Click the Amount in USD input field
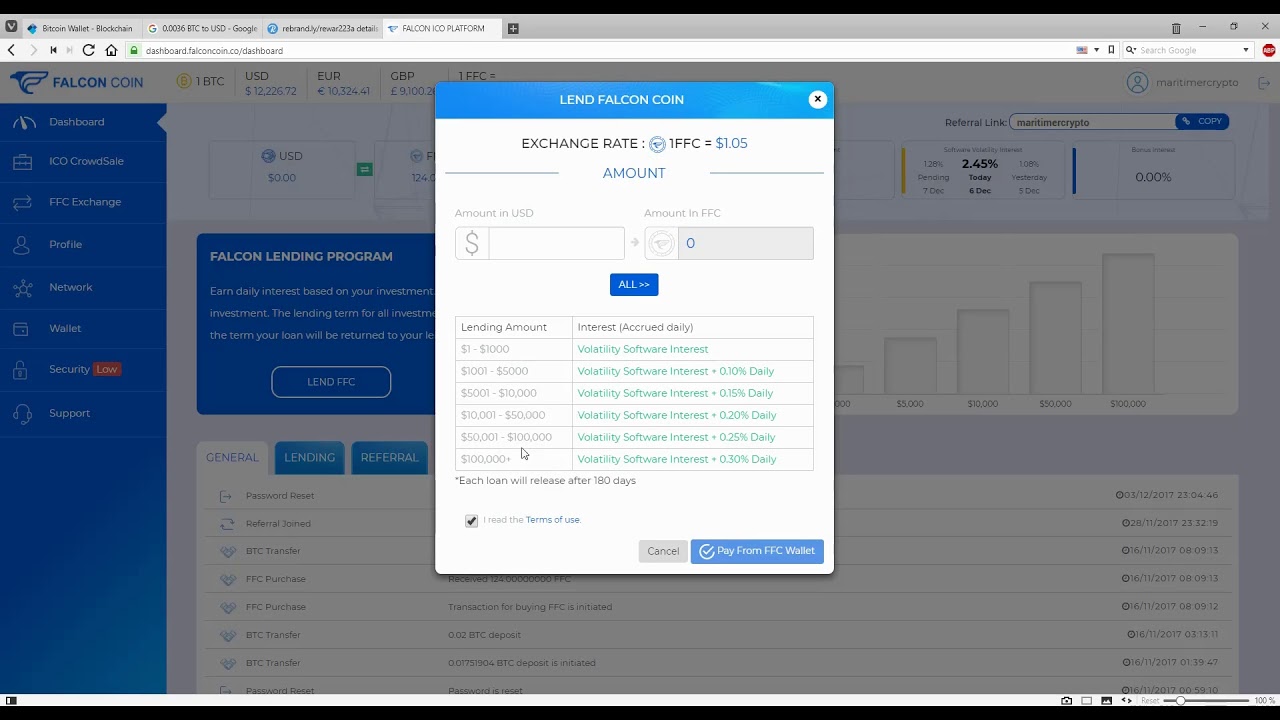The image size is (1280, 720). click(x=556, y=243)
